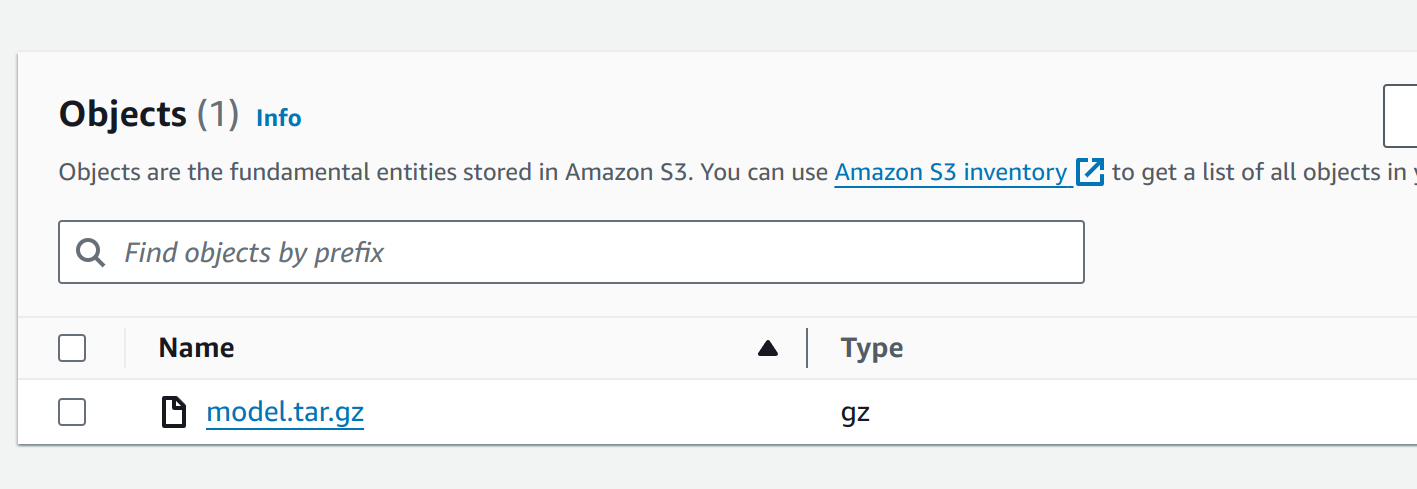
Task: Click the Type column header
Action: [x=872, y=348]
